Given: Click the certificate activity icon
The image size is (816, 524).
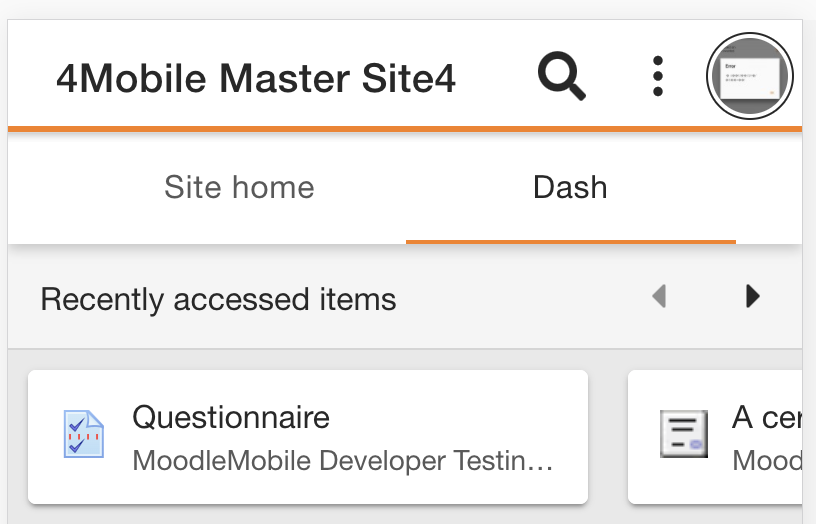Looking at the screenshot, I should [684, 434].
